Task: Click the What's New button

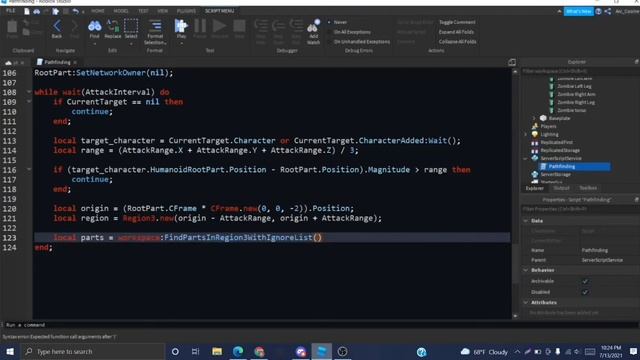Action: coord(578,11)
